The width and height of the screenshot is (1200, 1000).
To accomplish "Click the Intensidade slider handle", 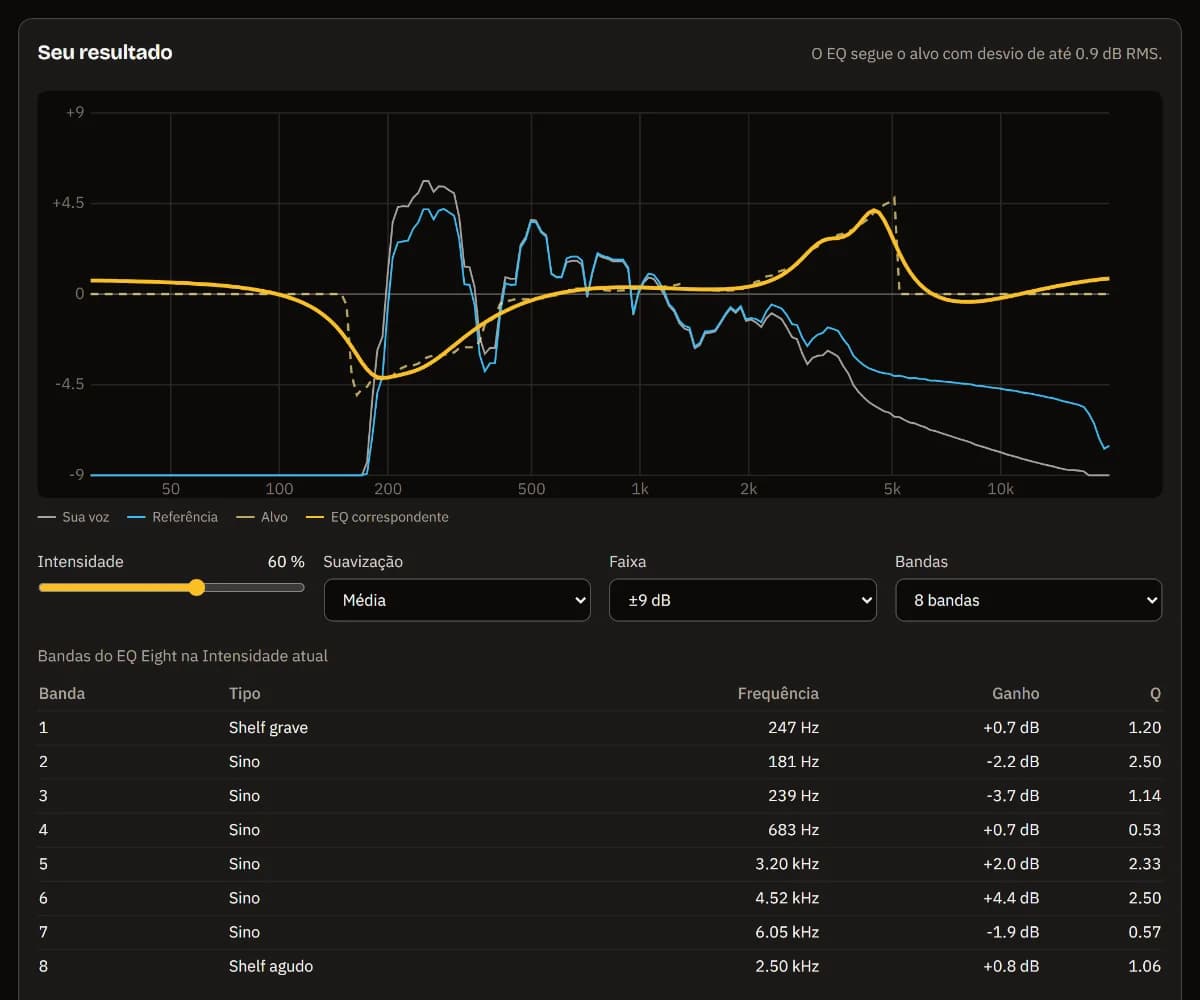I will click(x=197, y=587).
